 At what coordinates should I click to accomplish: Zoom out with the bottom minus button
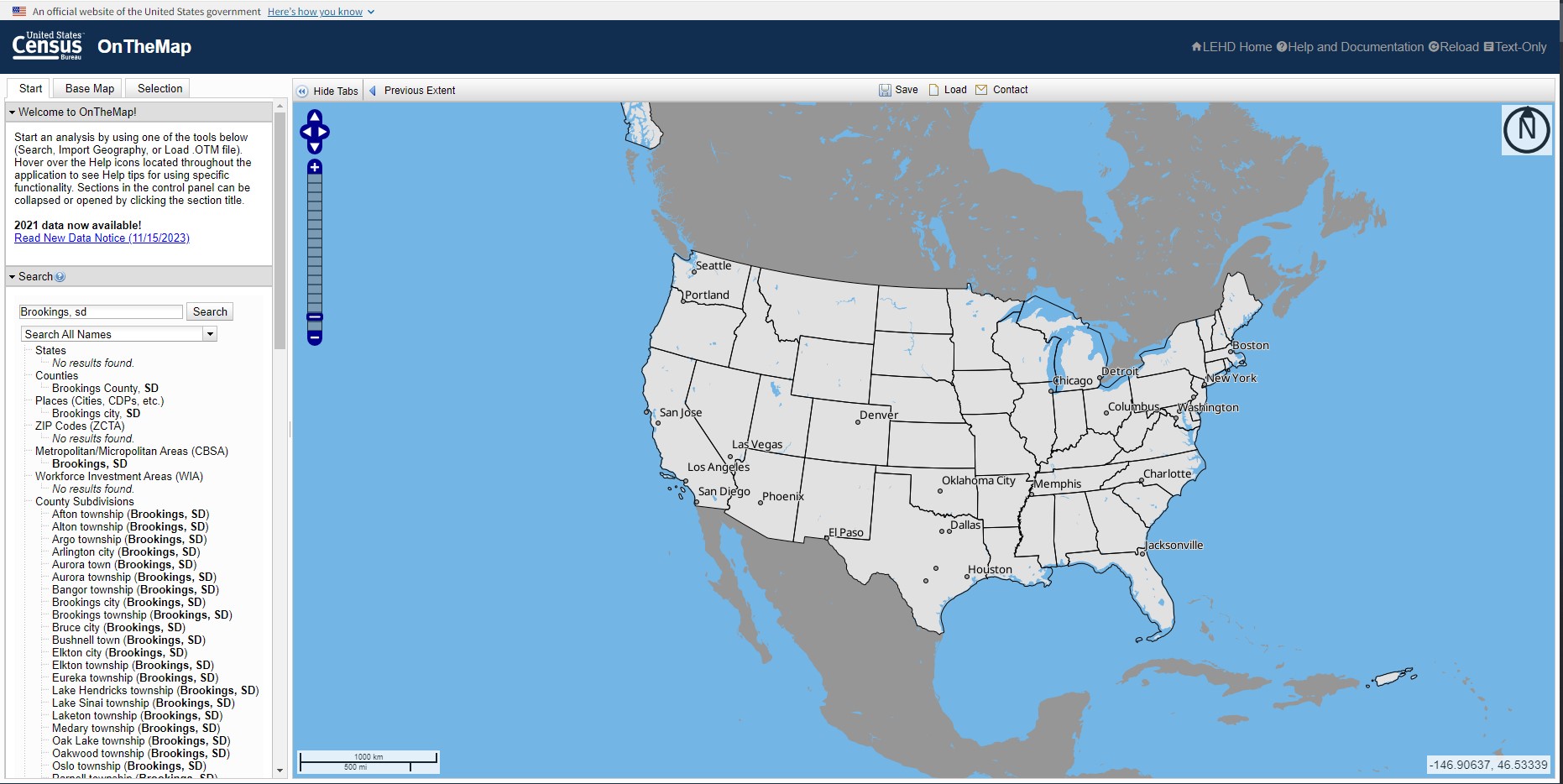click(315, 337)
